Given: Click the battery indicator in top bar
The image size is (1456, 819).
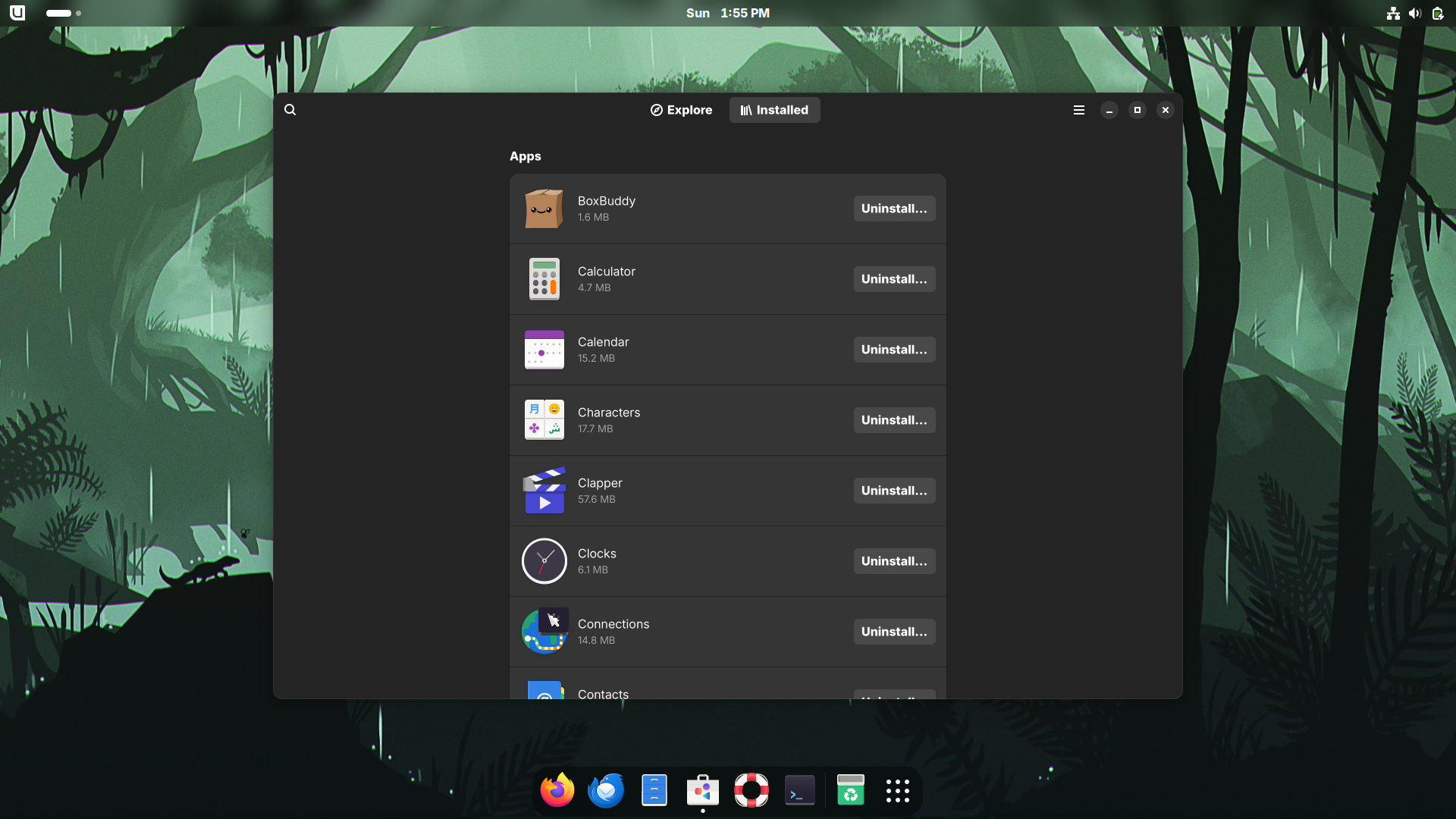Looking at the screenshot, I should click(1437, 13).
